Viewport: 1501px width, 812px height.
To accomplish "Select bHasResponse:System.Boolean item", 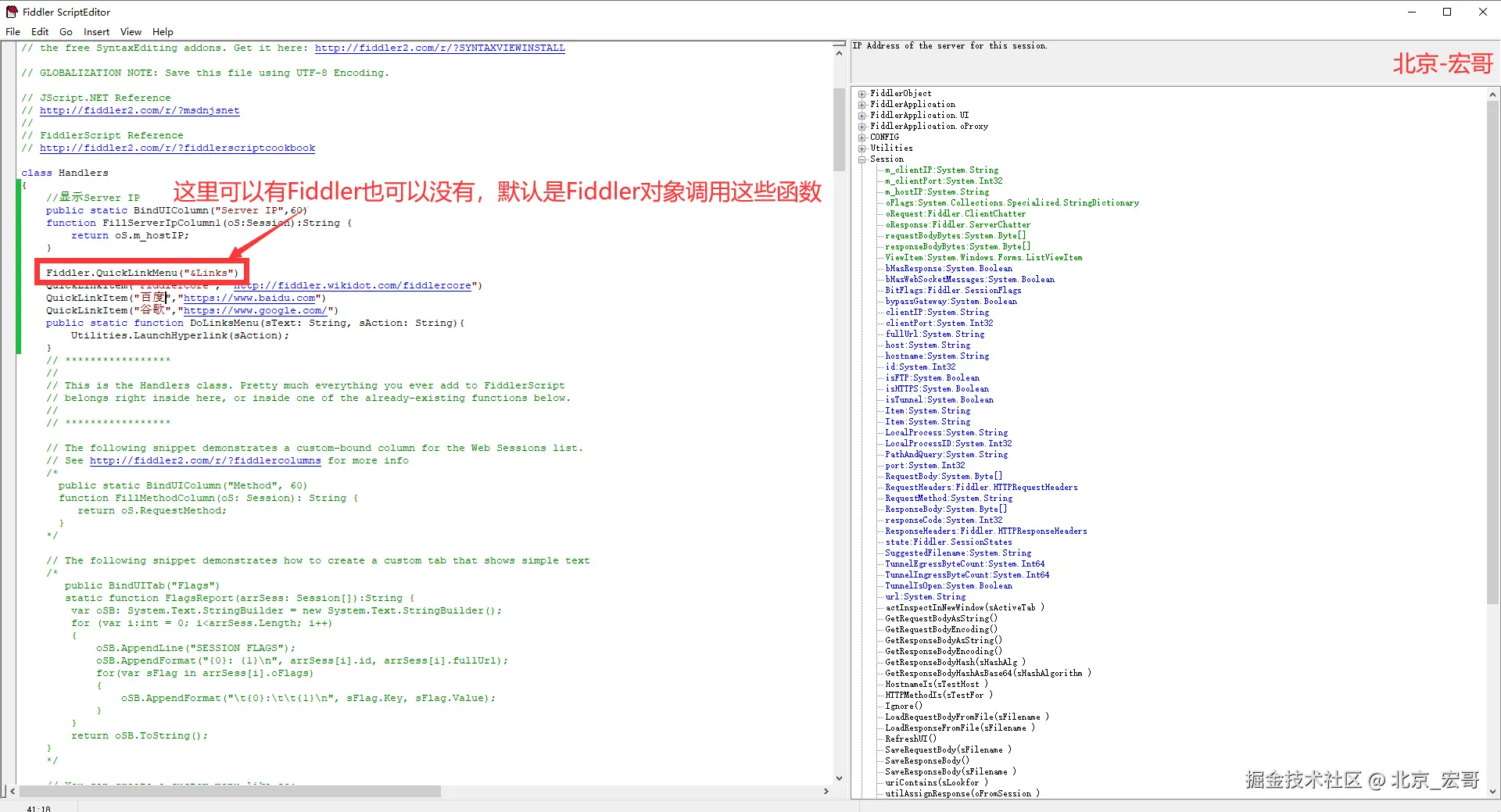I will 948,269.
